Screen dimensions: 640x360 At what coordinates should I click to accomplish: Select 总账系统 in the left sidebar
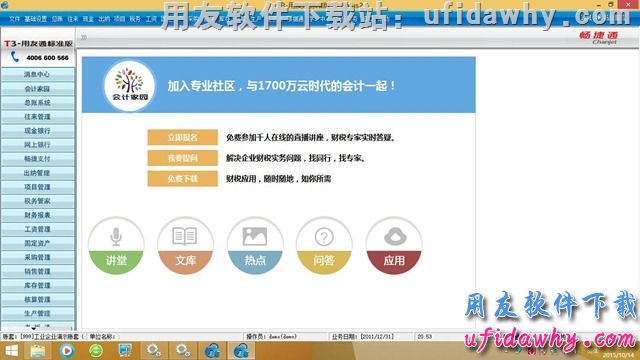[38, 102]
